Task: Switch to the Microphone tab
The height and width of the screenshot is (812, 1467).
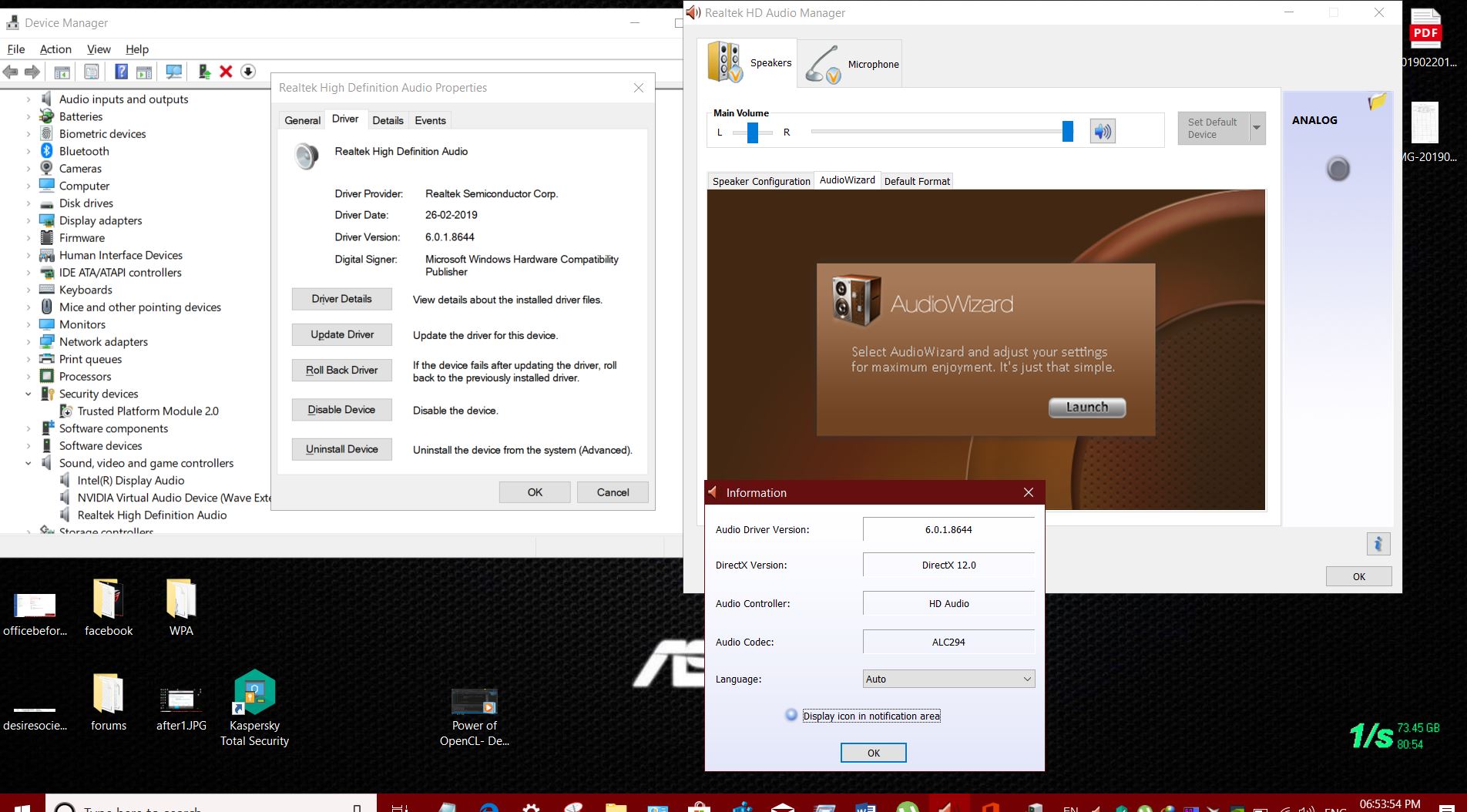Action: pyautogui.click(x=851, y=64)
